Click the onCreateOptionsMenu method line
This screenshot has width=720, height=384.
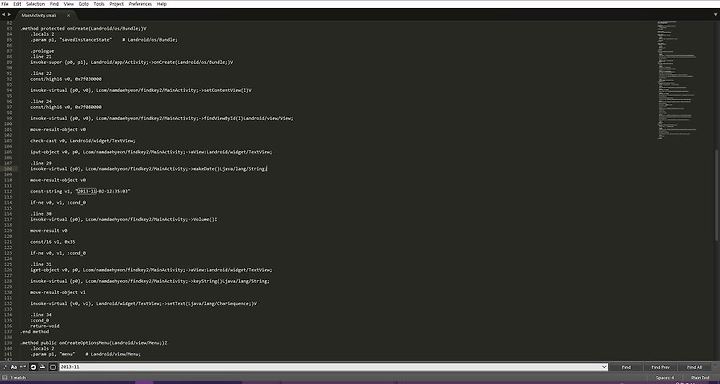tap(94, 343)
